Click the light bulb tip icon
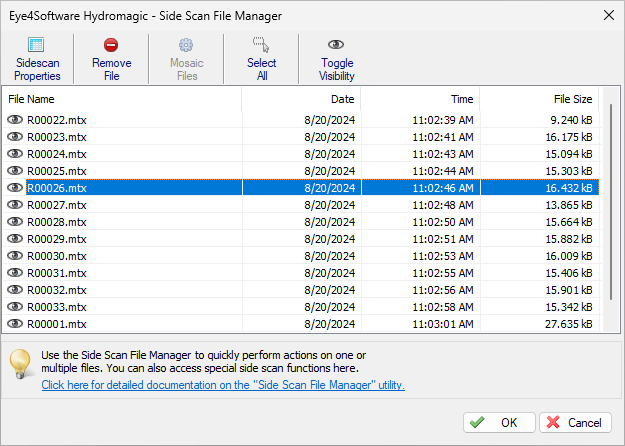Image resolution: width=625 pixels, height=446 pixels. 20,363
